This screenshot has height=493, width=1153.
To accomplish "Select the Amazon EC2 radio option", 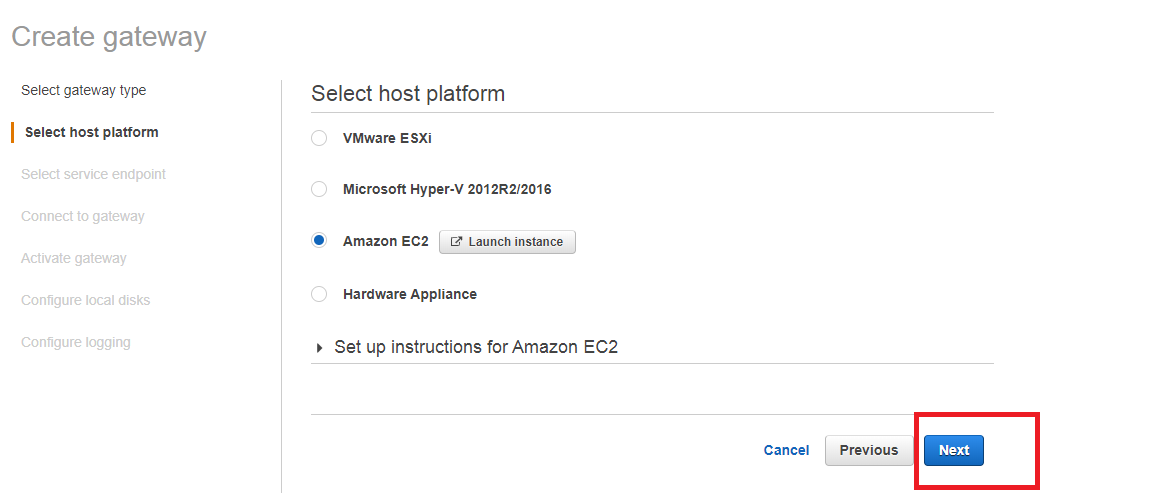I will point(319,241).
